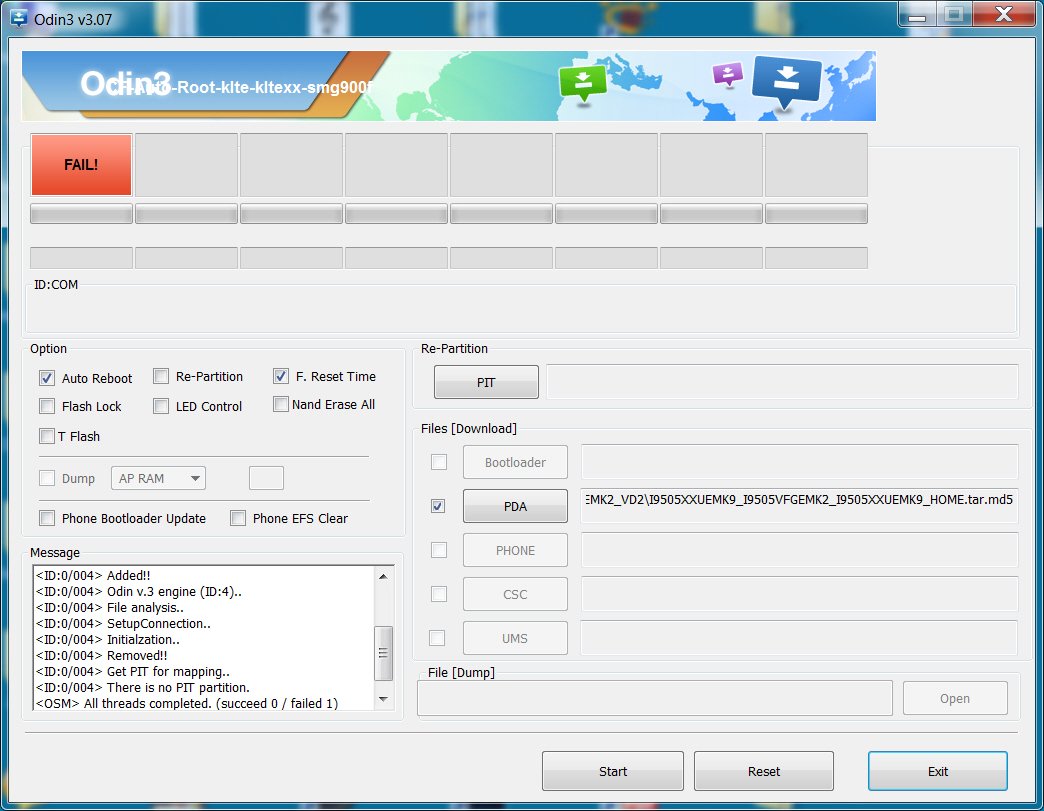Click the Reset button
Image resolution: width=1044 pixels, height=811 pixels.
[763, 771]
